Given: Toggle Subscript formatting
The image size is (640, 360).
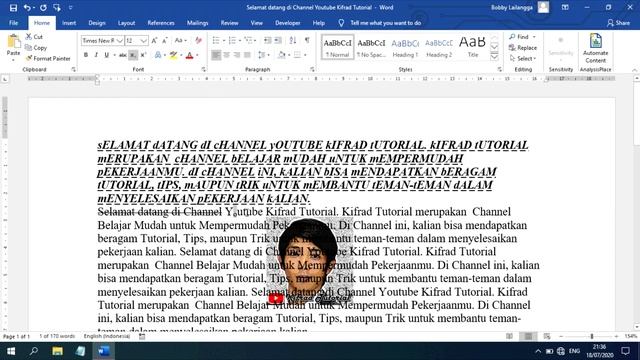Looking at the screenshot, I should pos(133,55).
